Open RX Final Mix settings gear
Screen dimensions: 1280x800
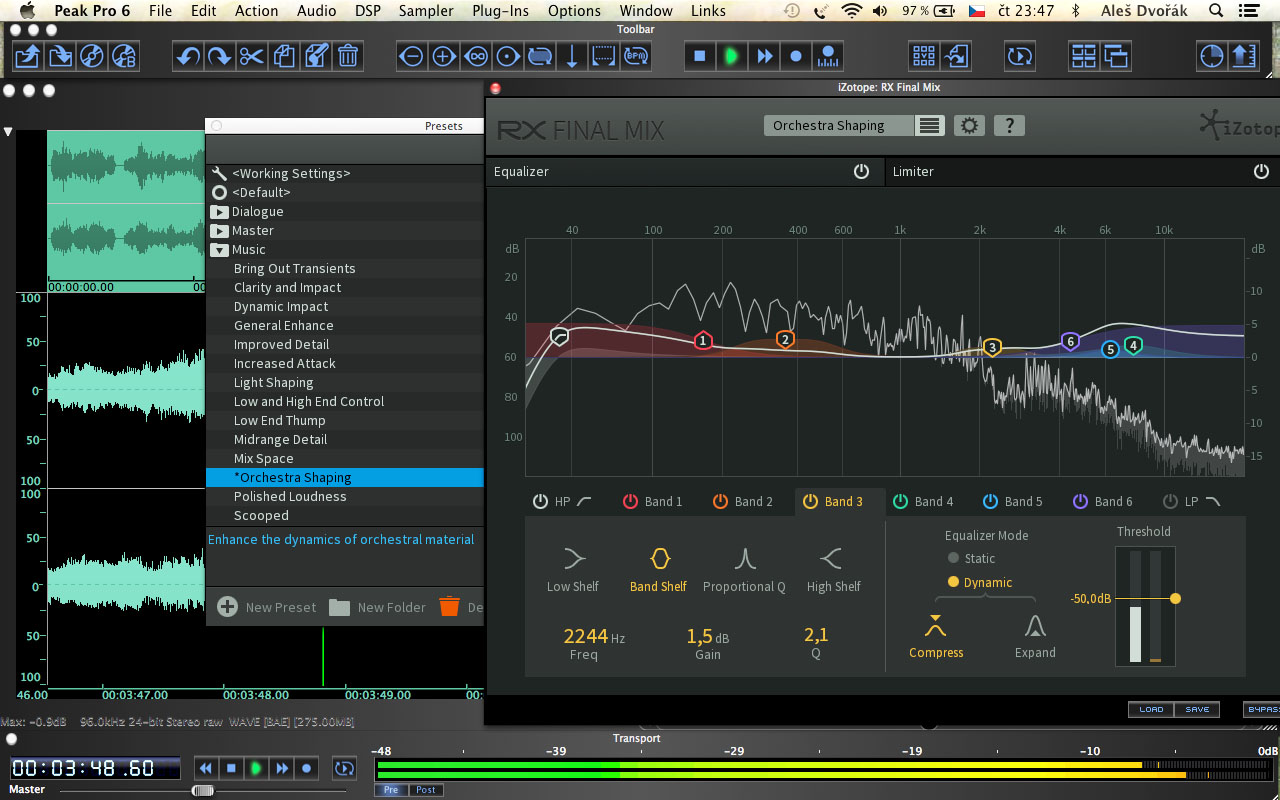coord(968,126)
